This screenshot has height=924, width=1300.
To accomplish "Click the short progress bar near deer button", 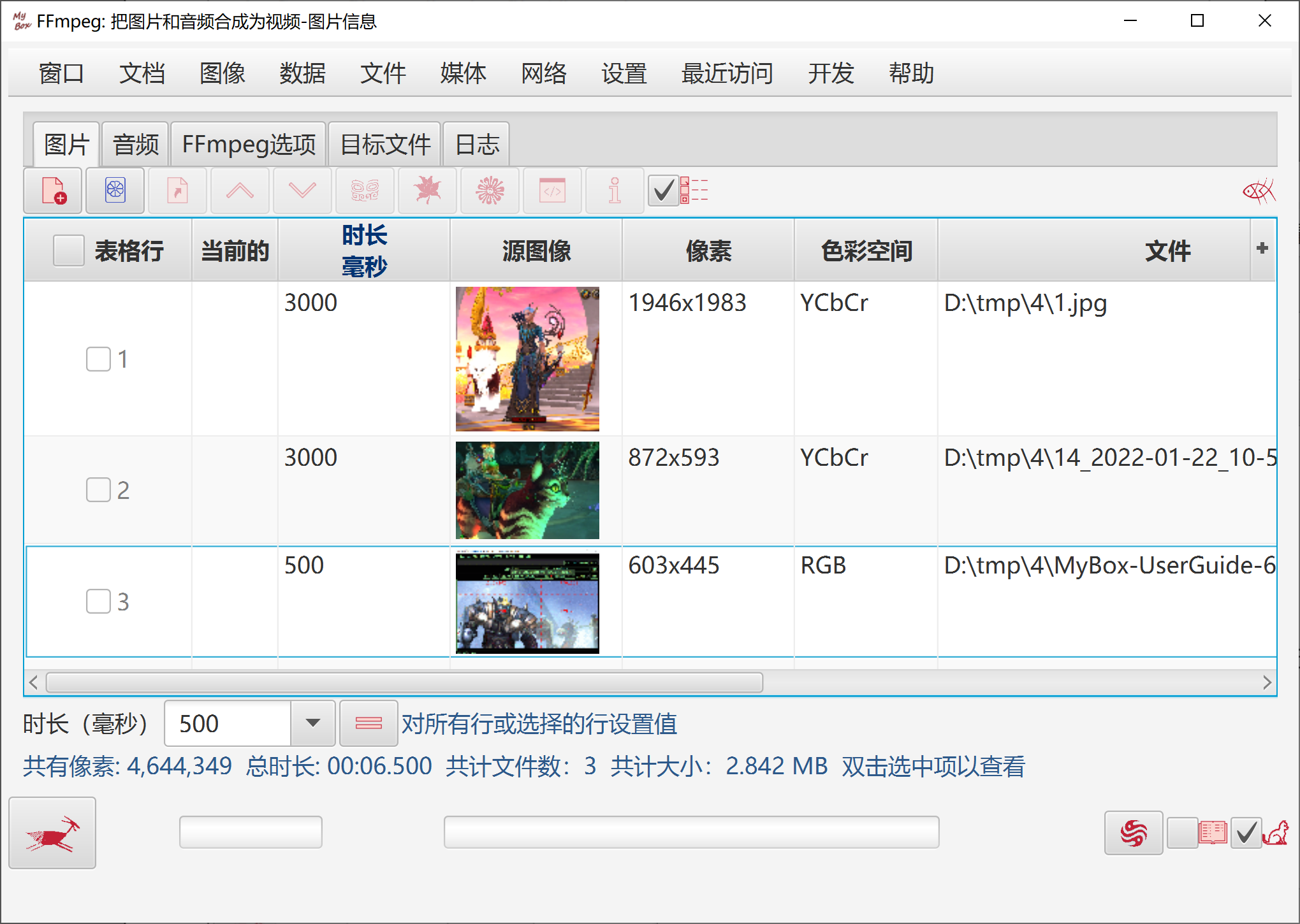I will coord(251,832).
